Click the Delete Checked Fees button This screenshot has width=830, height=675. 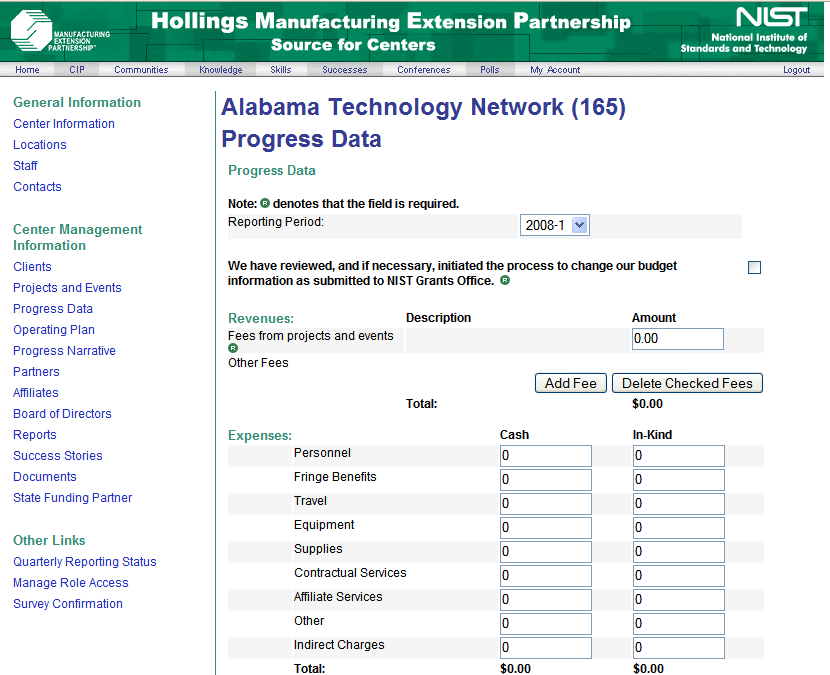coord(687,383)
